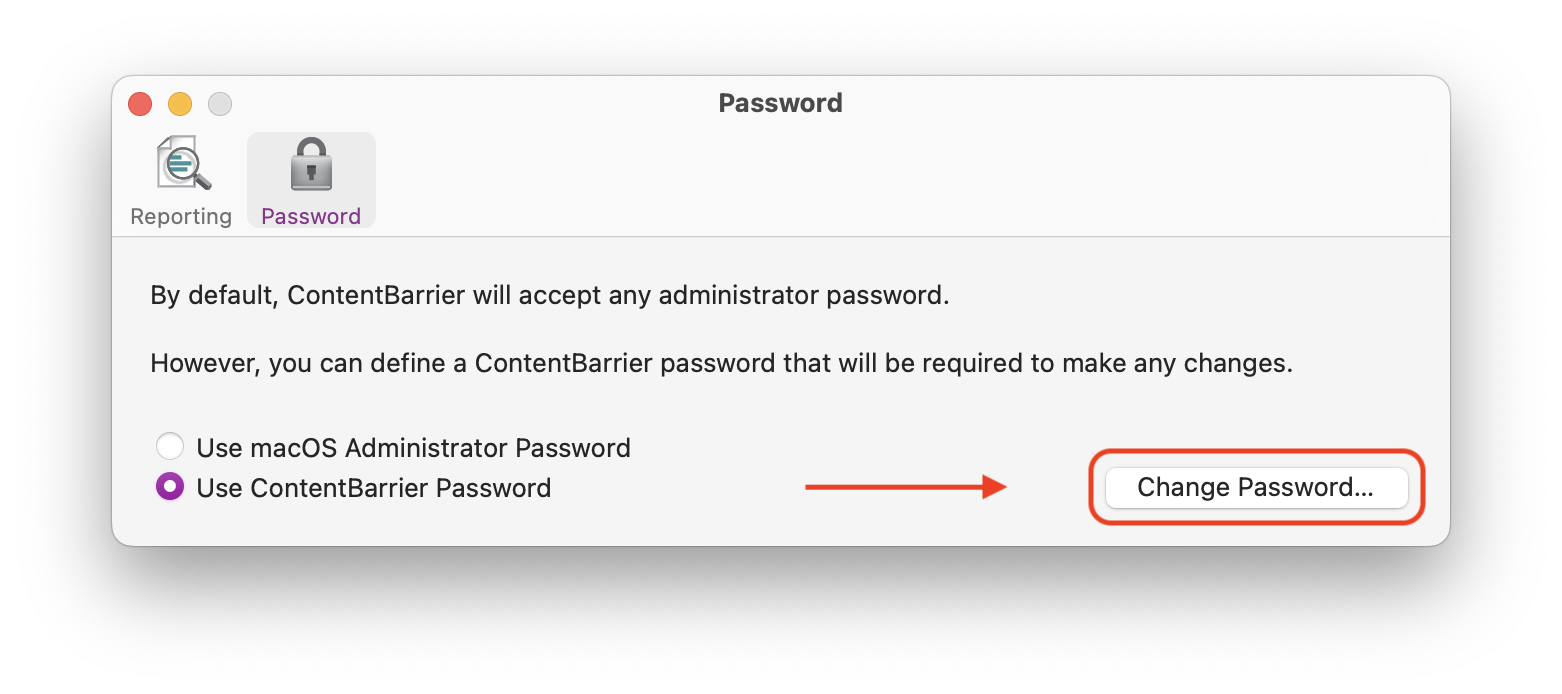
Task: Click the "Password" window title text
Action: pyautogui.click(x=781, y=103)
